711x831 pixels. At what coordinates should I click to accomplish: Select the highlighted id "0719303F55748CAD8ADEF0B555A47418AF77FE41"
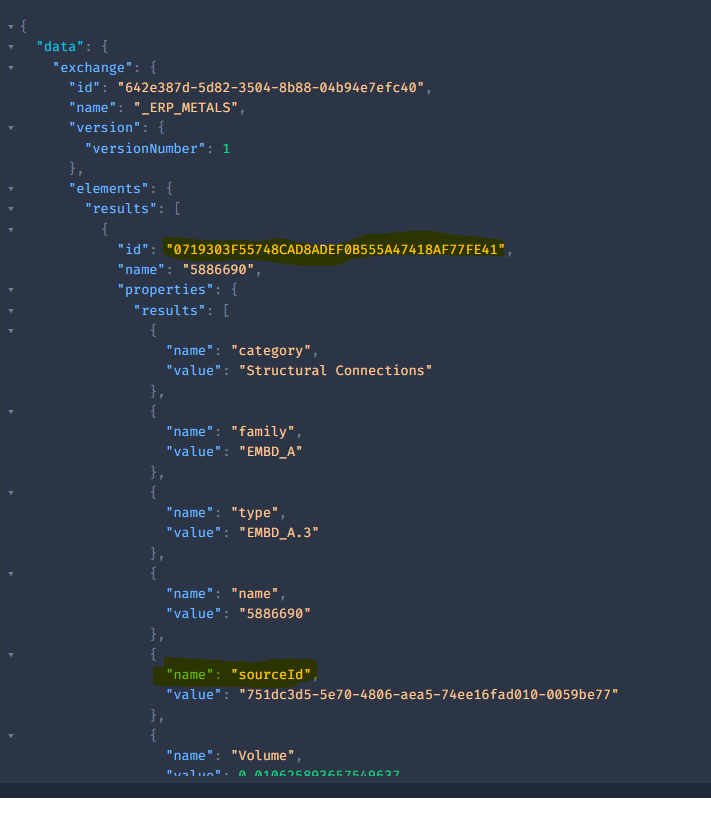pyautogui.click(x=335, y=249)
